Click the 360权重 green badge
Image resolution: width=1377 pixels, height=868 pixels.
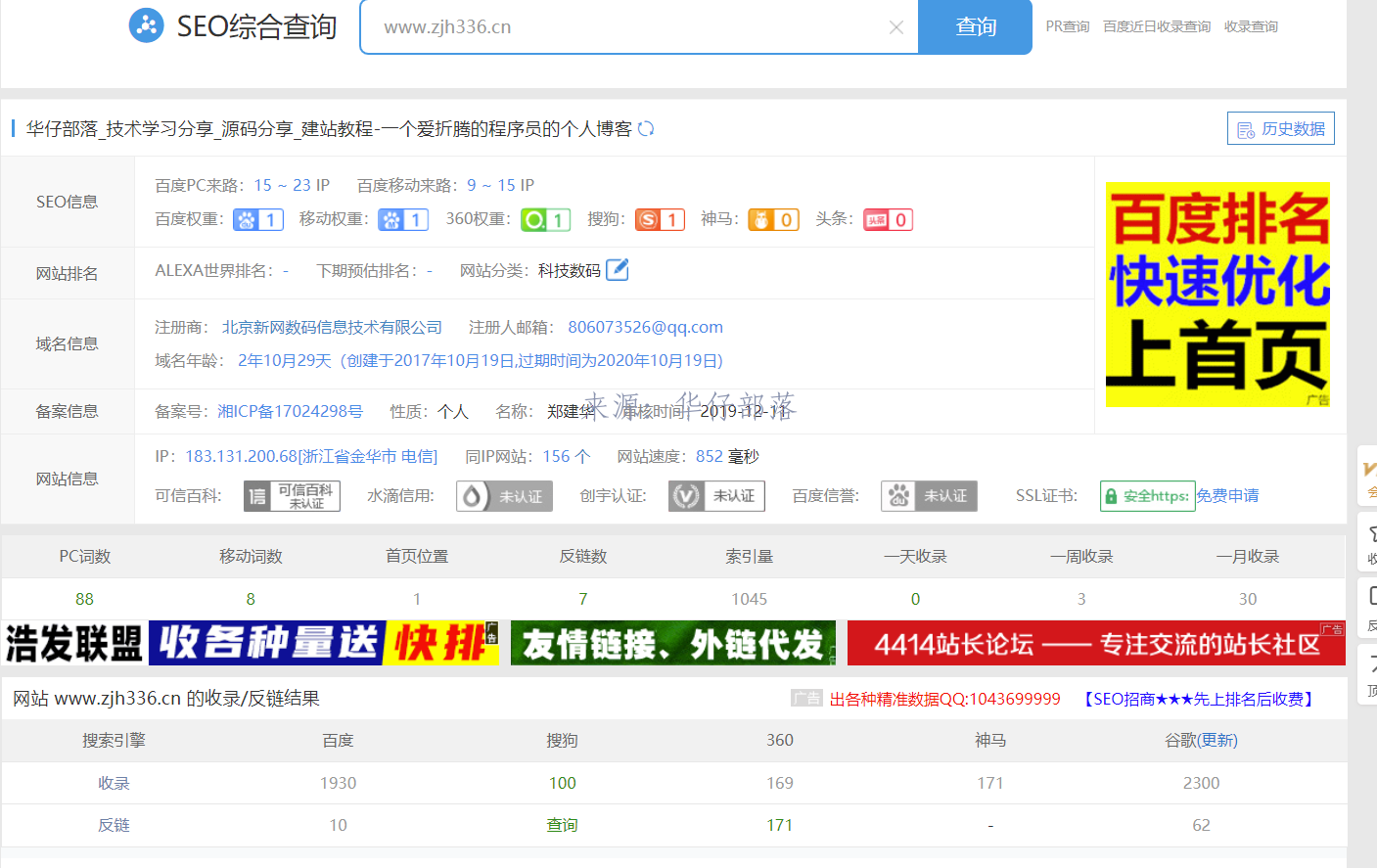(546, 219)
